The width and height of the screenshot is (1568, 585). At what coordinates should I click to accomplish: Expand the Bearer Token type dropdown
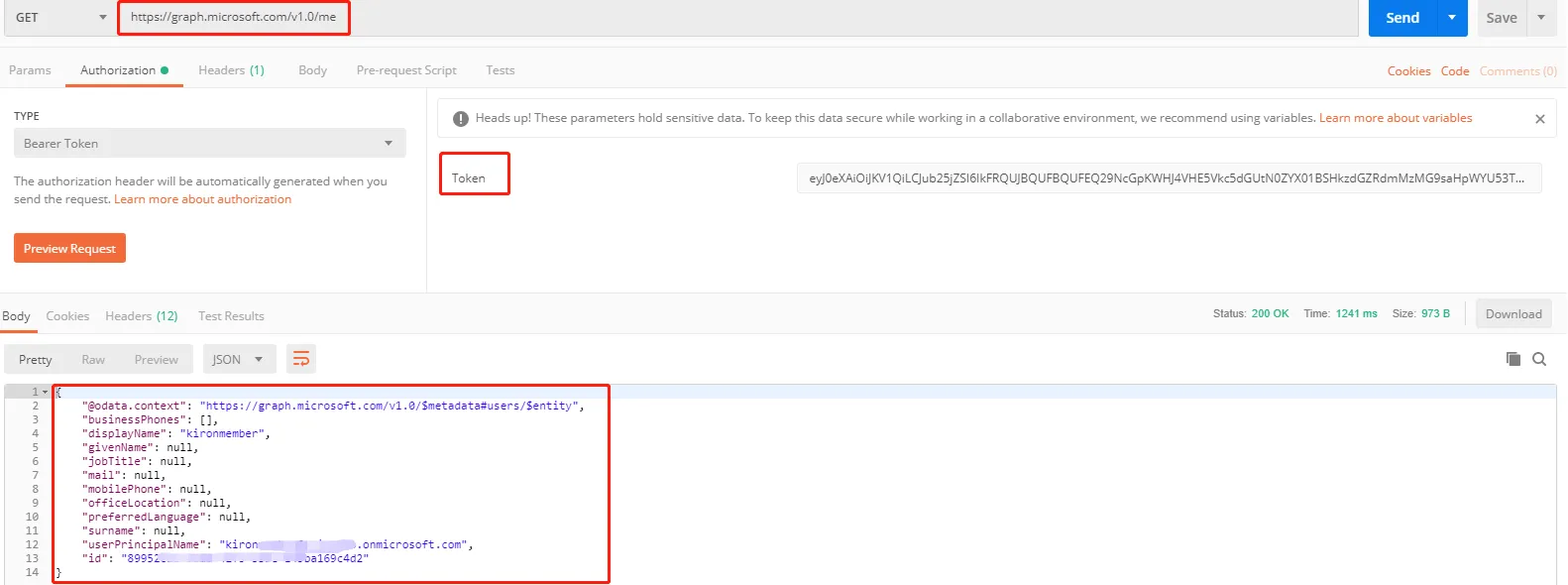210,143
